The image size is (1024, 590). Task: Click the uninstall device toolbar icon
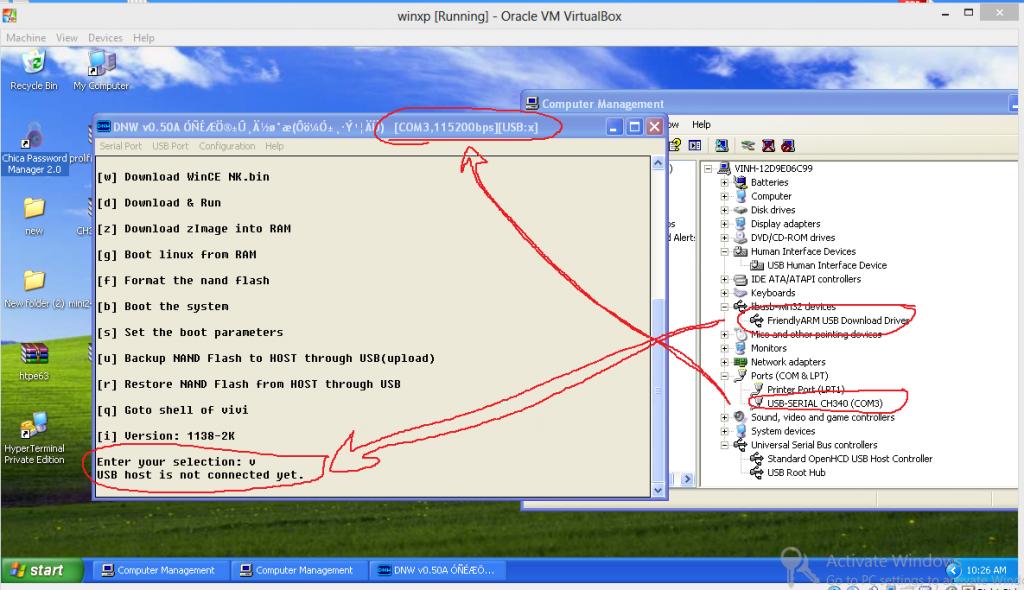click(x=769, y=145)
